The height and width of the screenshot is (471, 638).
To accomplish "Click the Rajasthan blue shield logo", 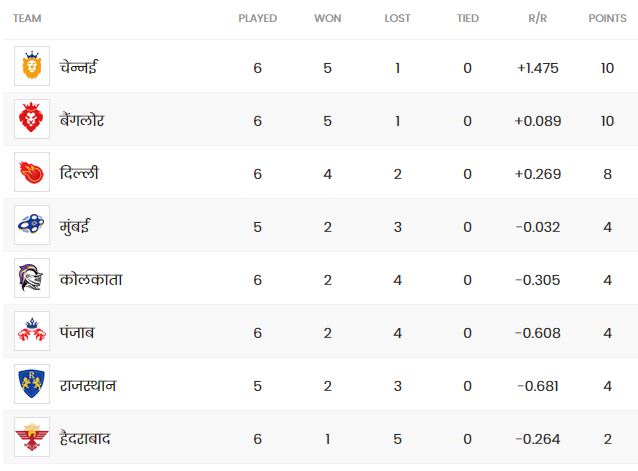I will point(32,385).
